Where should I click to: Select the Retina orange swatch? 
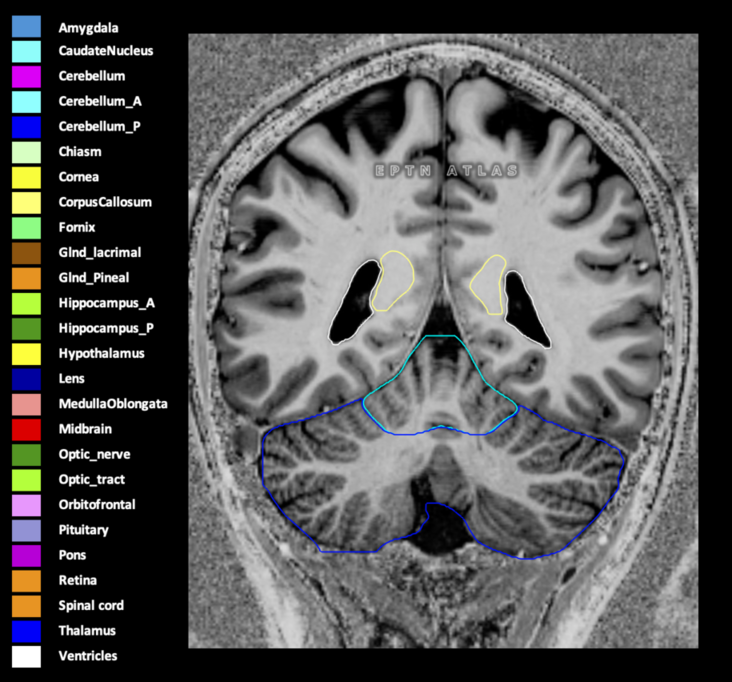[x=26, y=581]
